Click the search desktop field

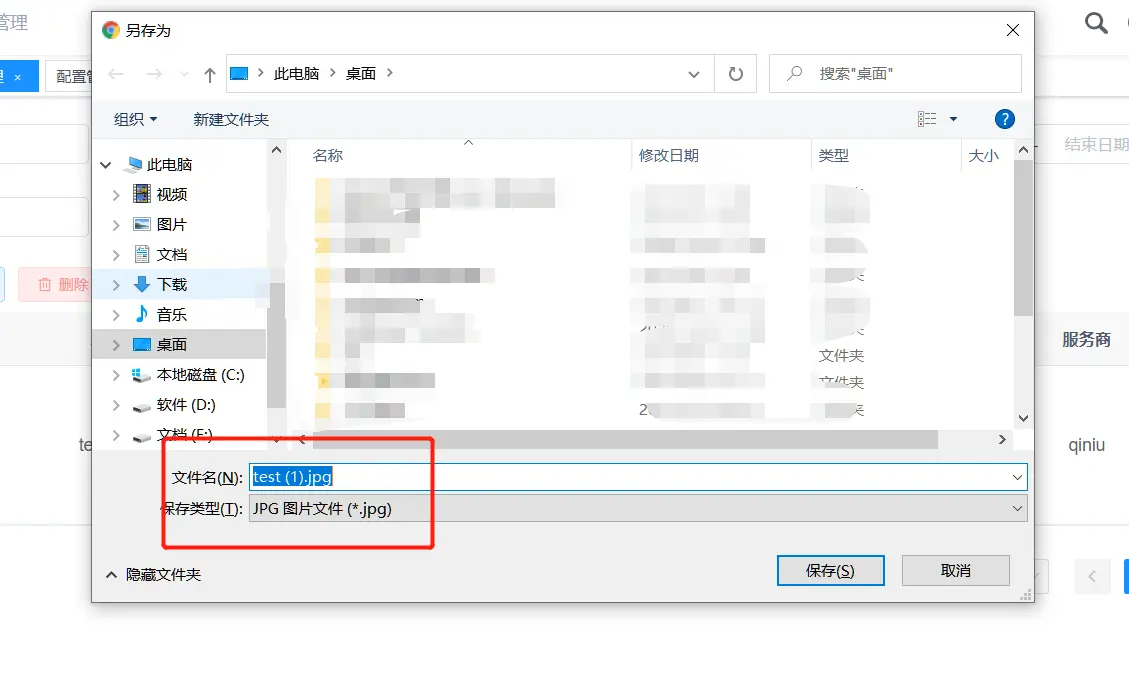pos(895,73)
